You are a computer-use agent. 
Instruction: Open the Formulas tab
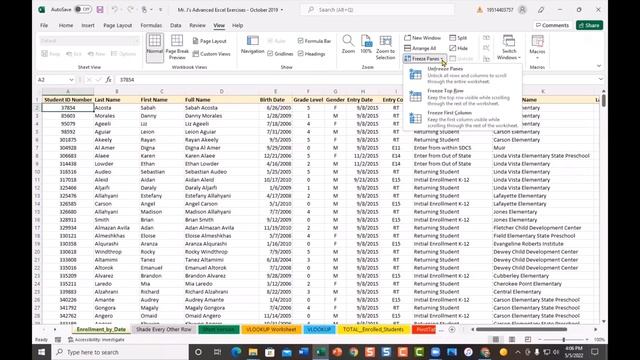click(x=151, y=25)
